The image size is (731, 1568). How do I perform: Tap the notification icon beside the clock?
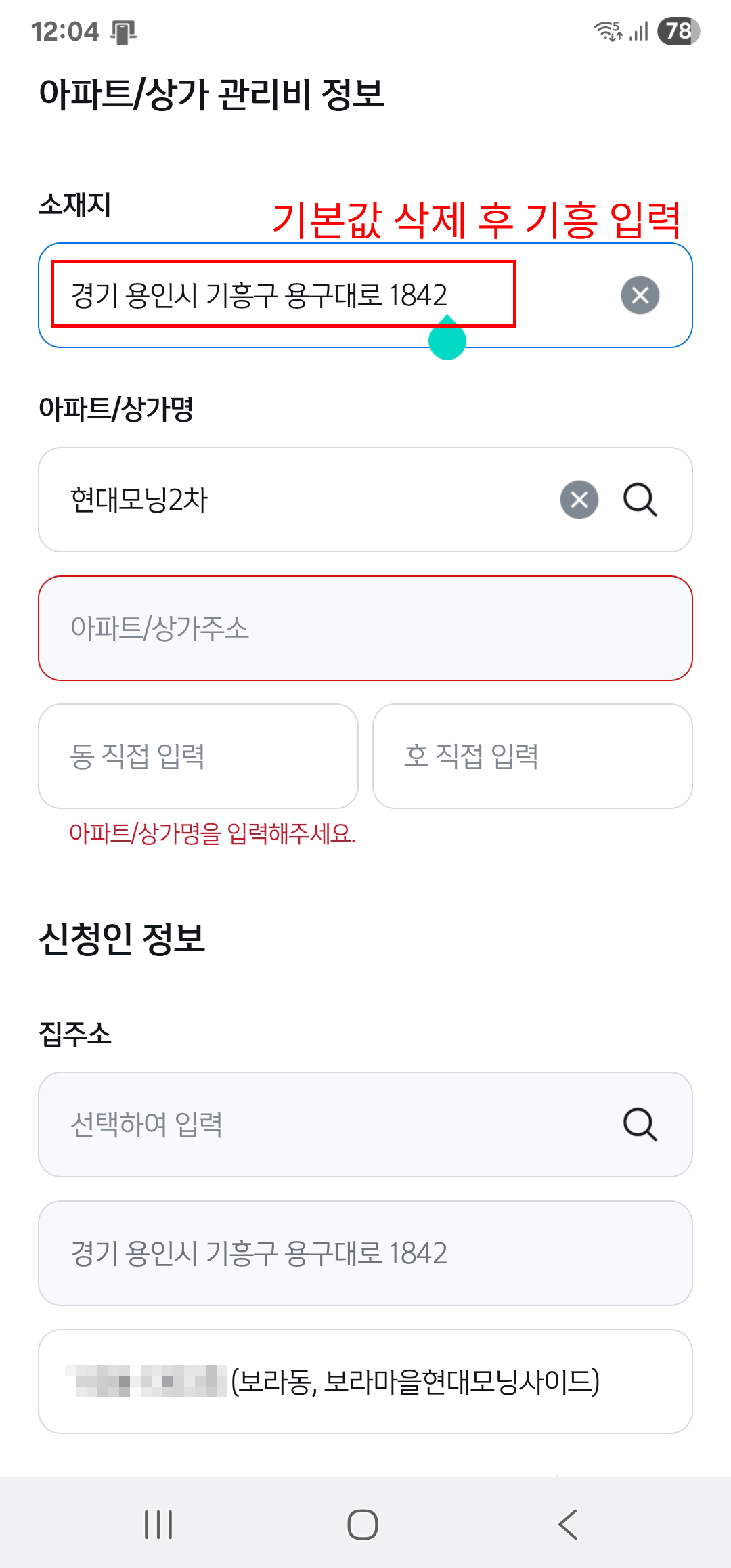[123, 32]
